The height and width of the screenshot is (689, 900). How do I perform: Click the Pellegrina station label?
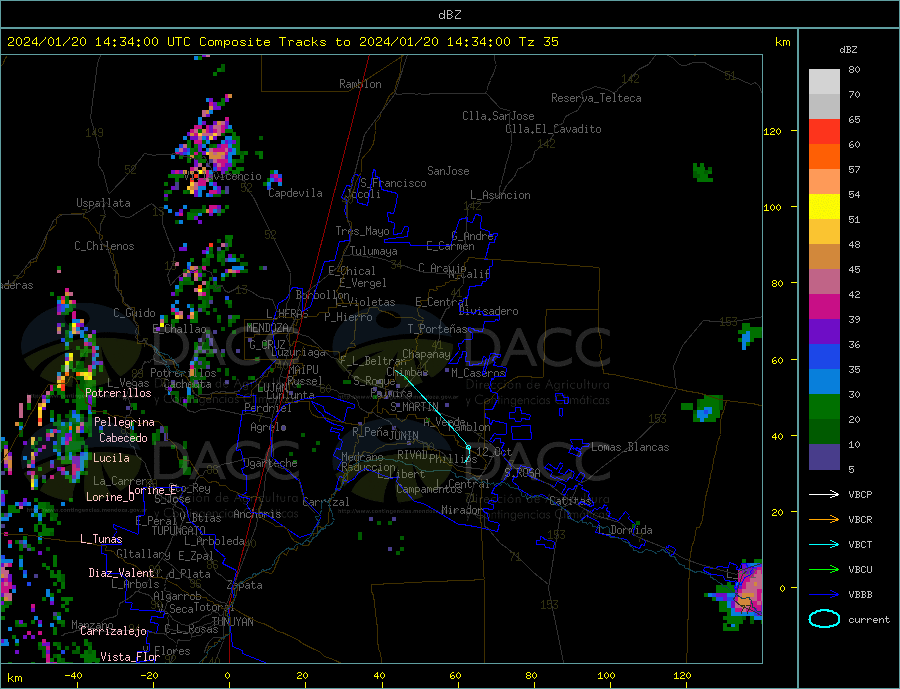coord(124,423)
